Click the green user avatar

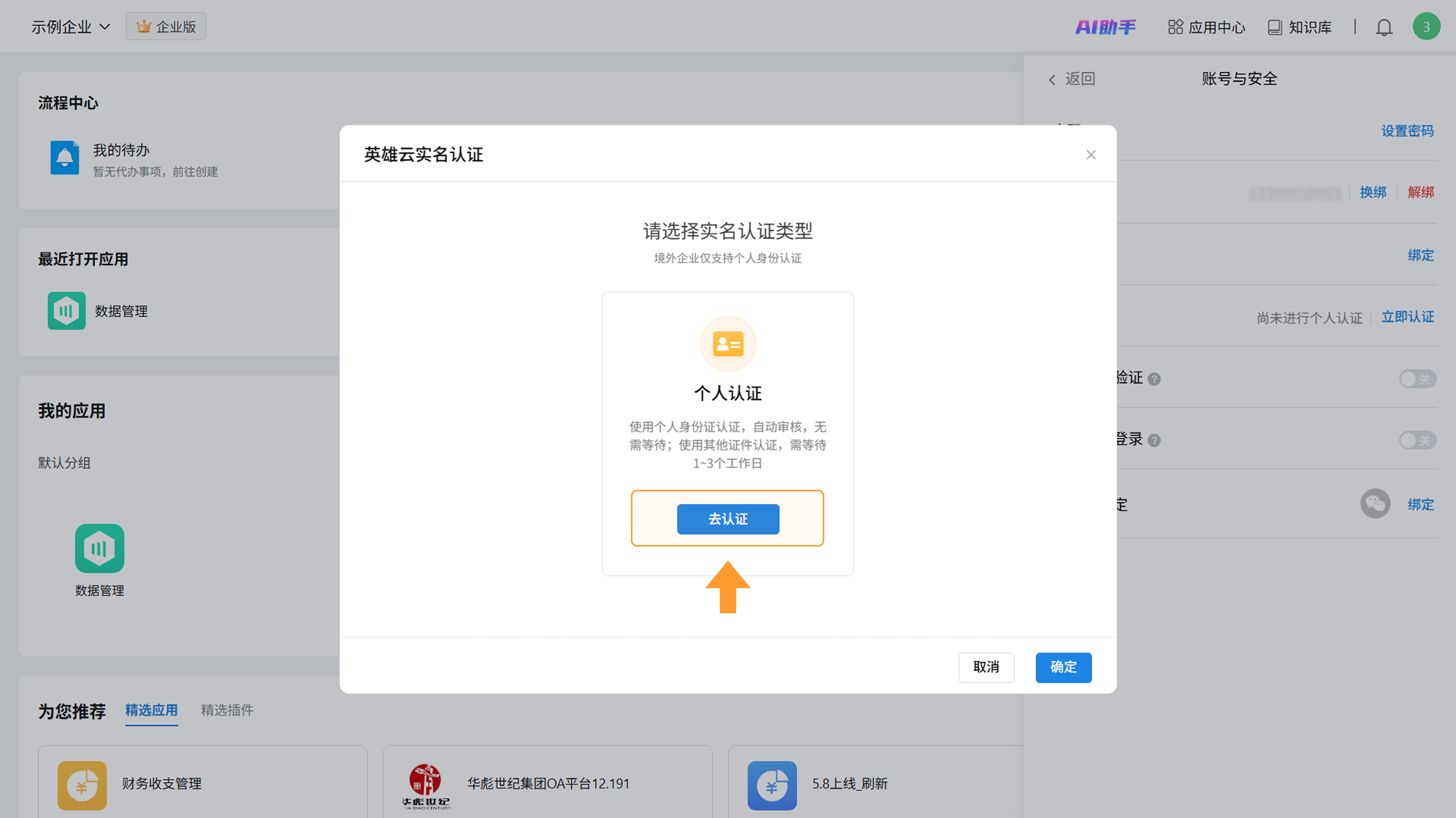(1426, 27)
